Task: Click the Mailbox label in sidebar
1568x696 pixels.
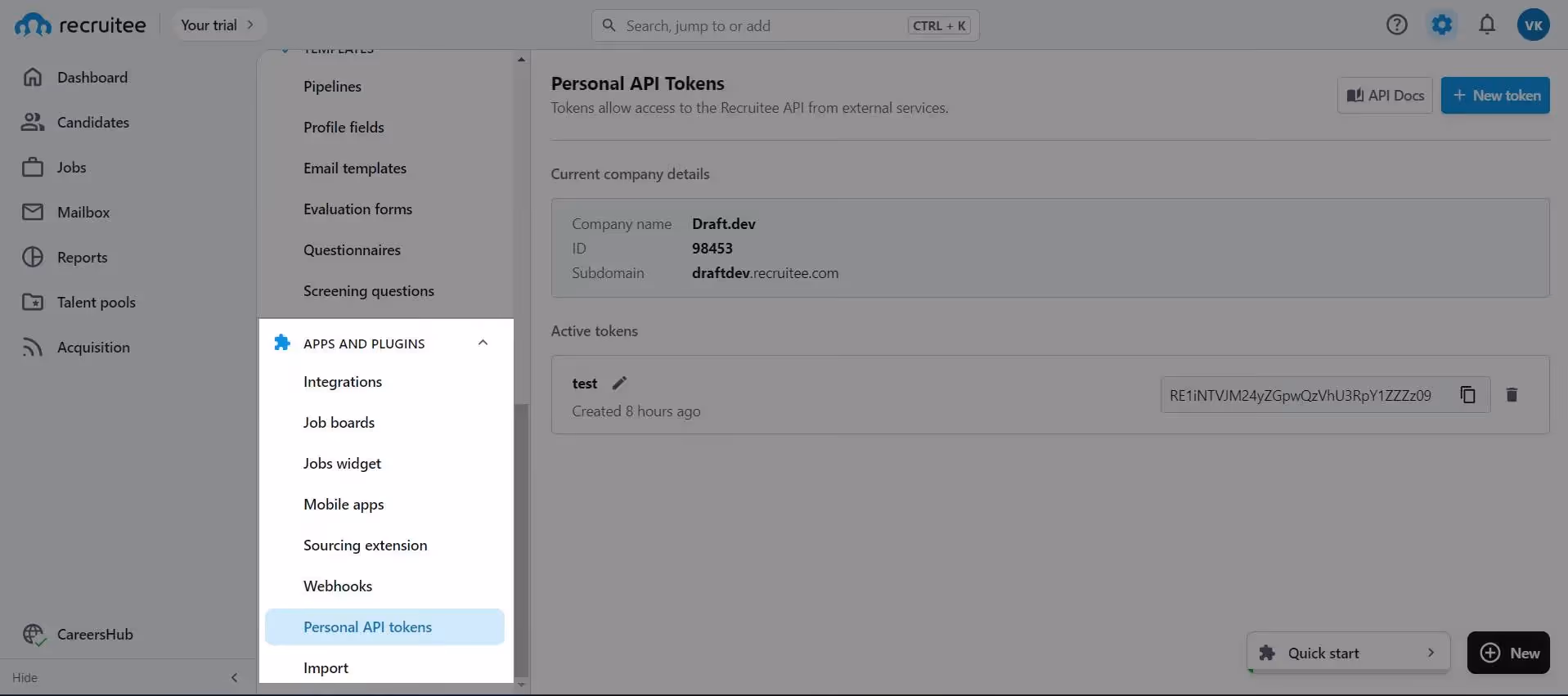Action: tap(83, 212)
